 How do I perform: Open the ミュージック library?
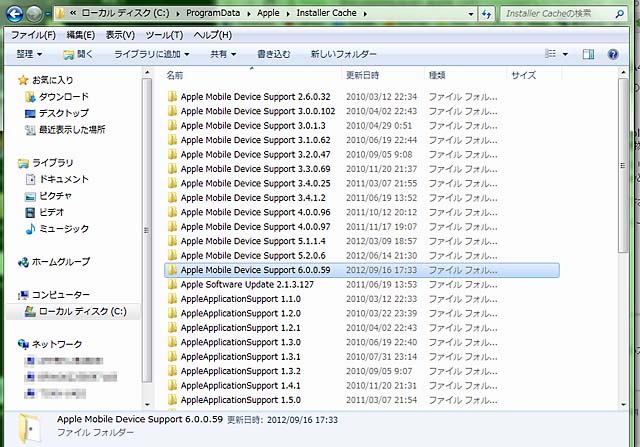coord(57,229)
